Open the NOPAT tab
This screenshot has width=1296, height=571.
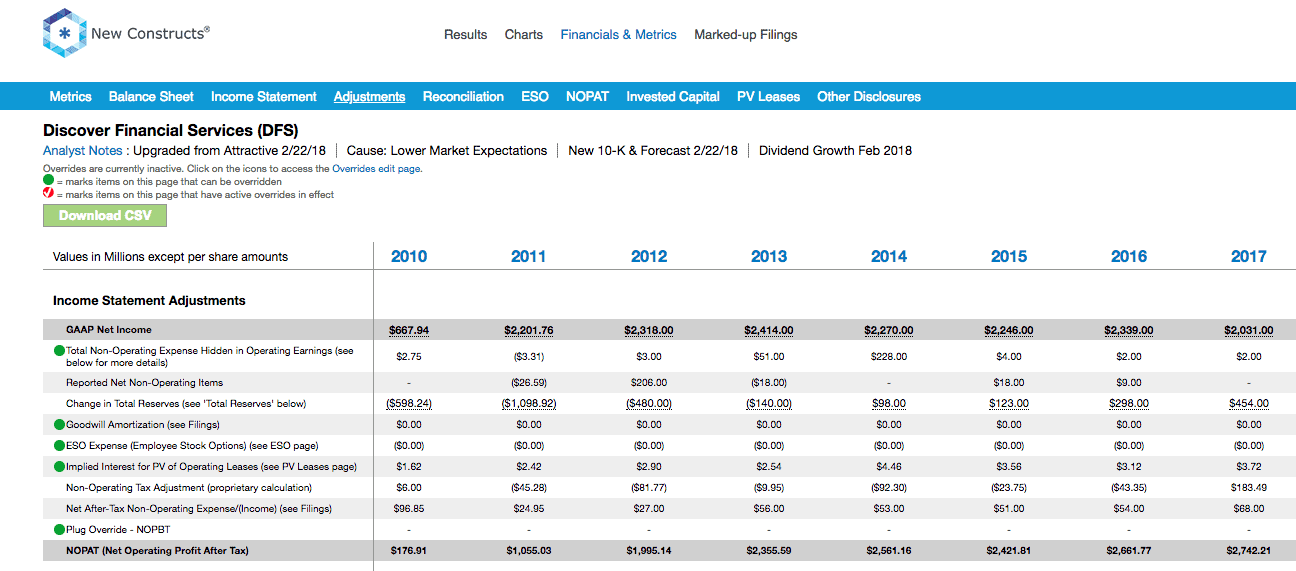(587, 97)
